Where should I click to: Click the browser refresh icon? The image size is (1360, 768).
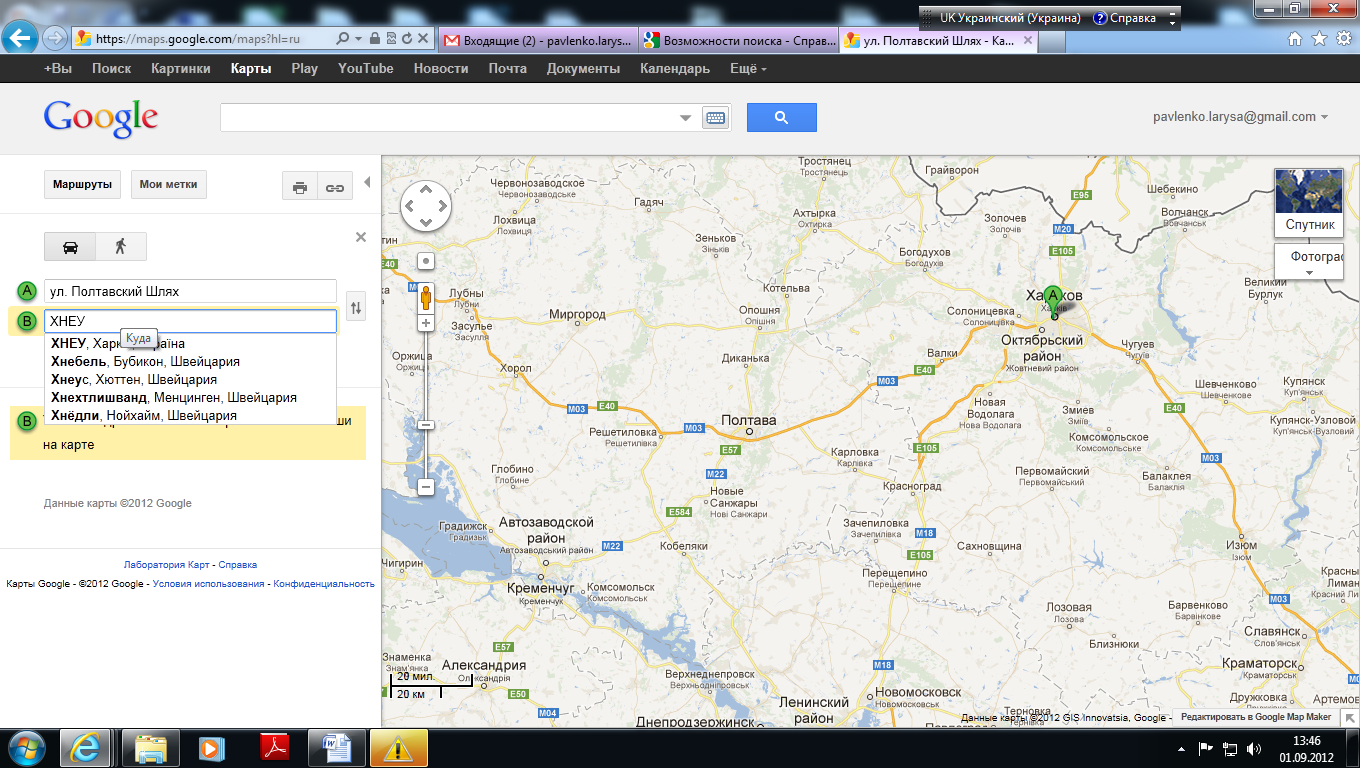(x=407, y=38)
